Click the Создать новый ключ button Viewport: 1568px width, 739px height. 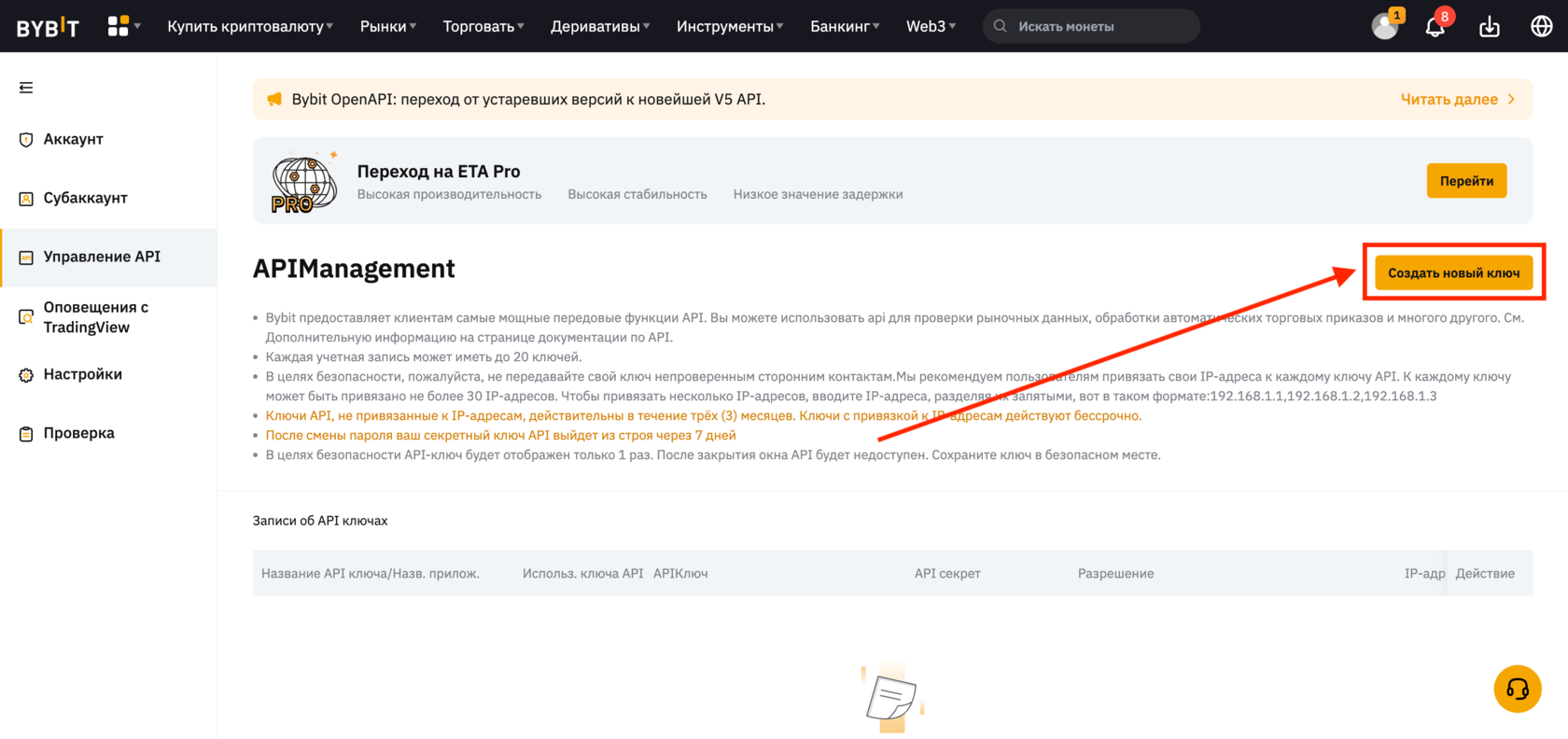[x=1453, y=272]
